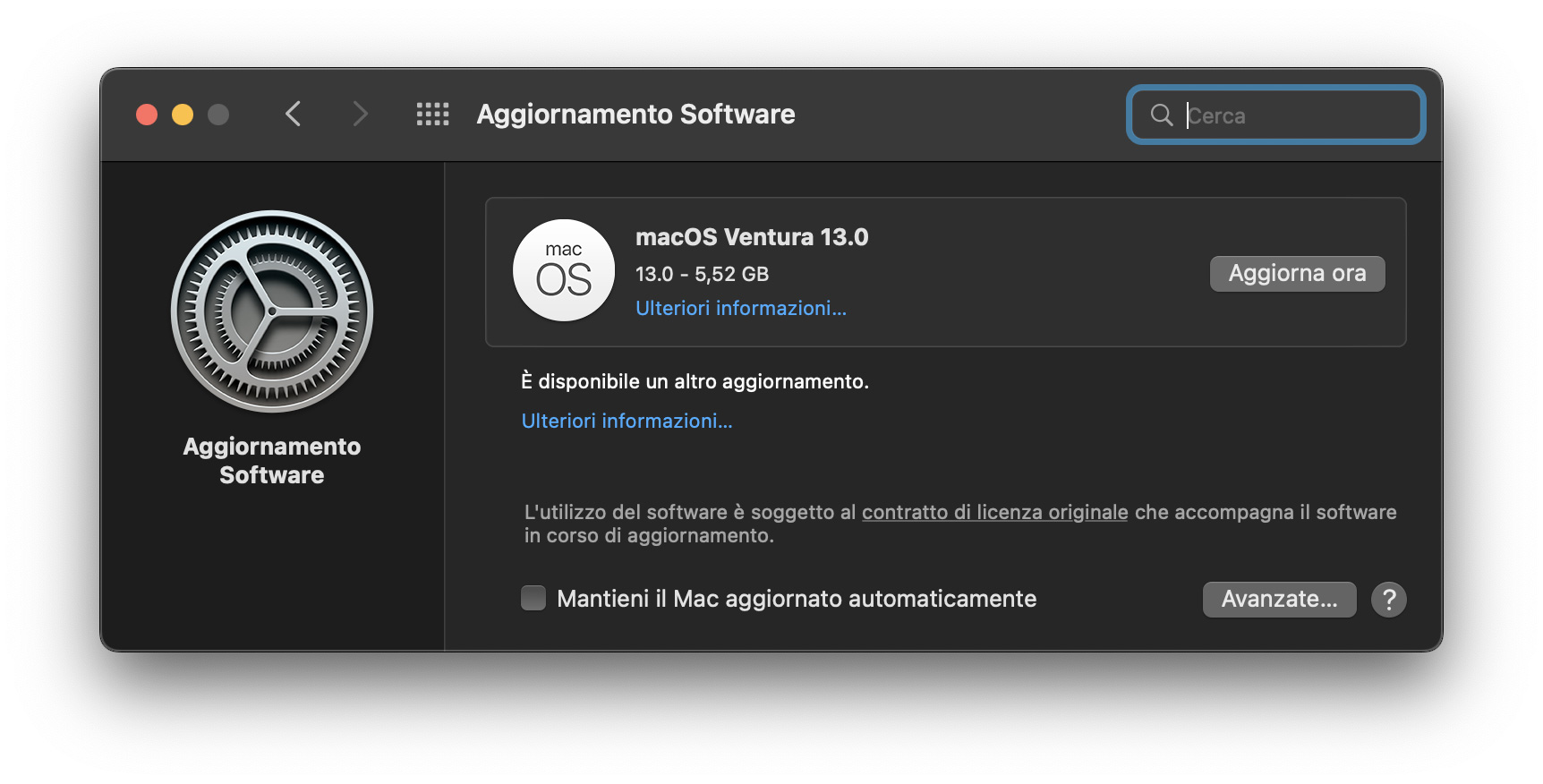Screen dimensions: 1543x784
Task: Click the "Aggiorna ora" button
Action: [x=1297, y=274]
